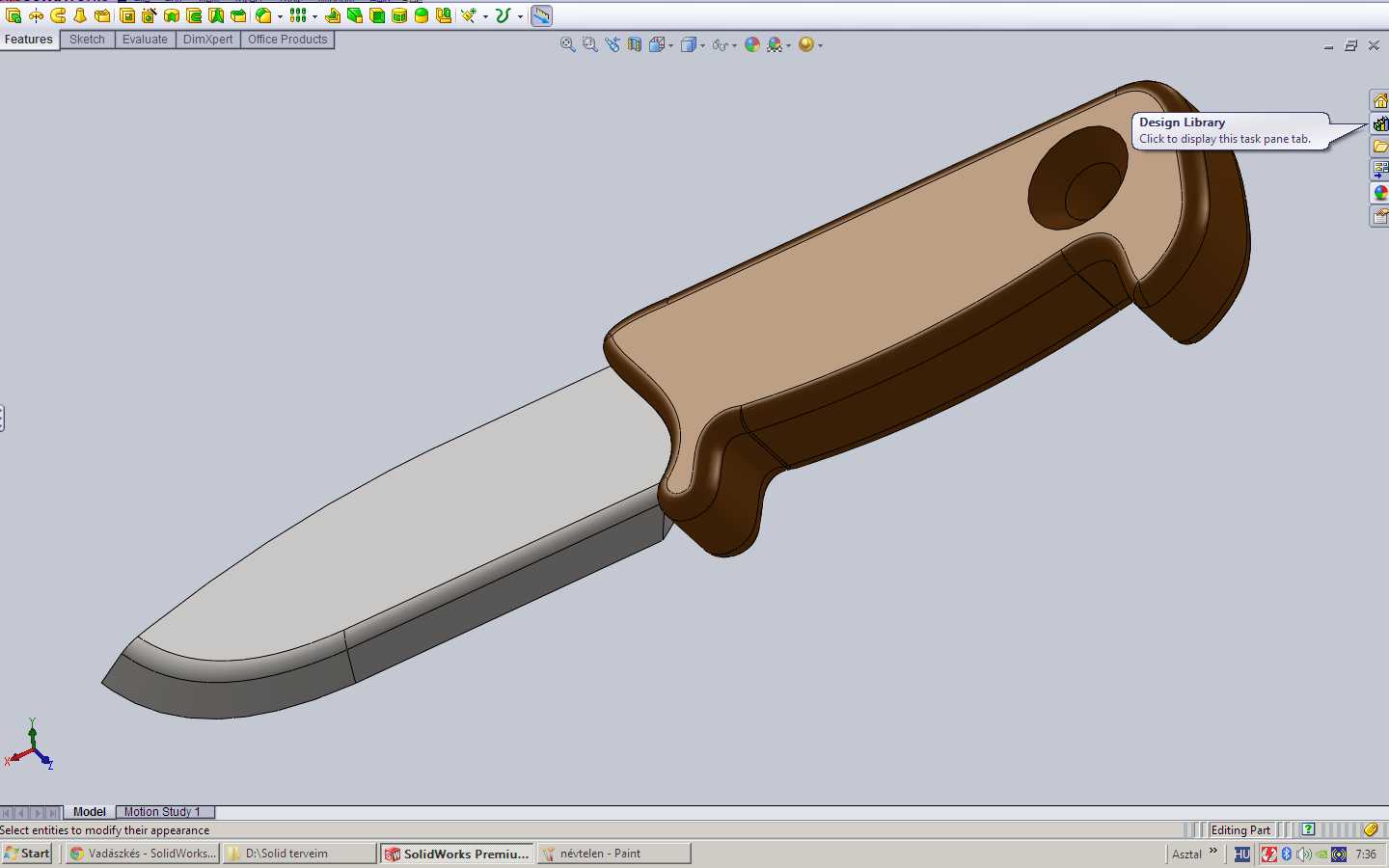Open Appearances/Scenes task pane tab
Screen dimensions: 1389x868
click(1380, 193)
